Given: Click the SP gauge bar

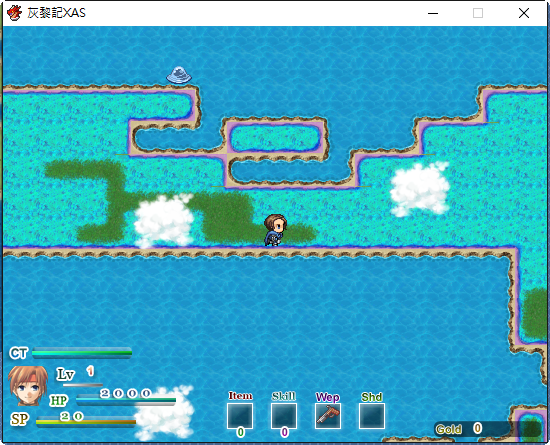Looking at the screenshot, I should 86,421.
